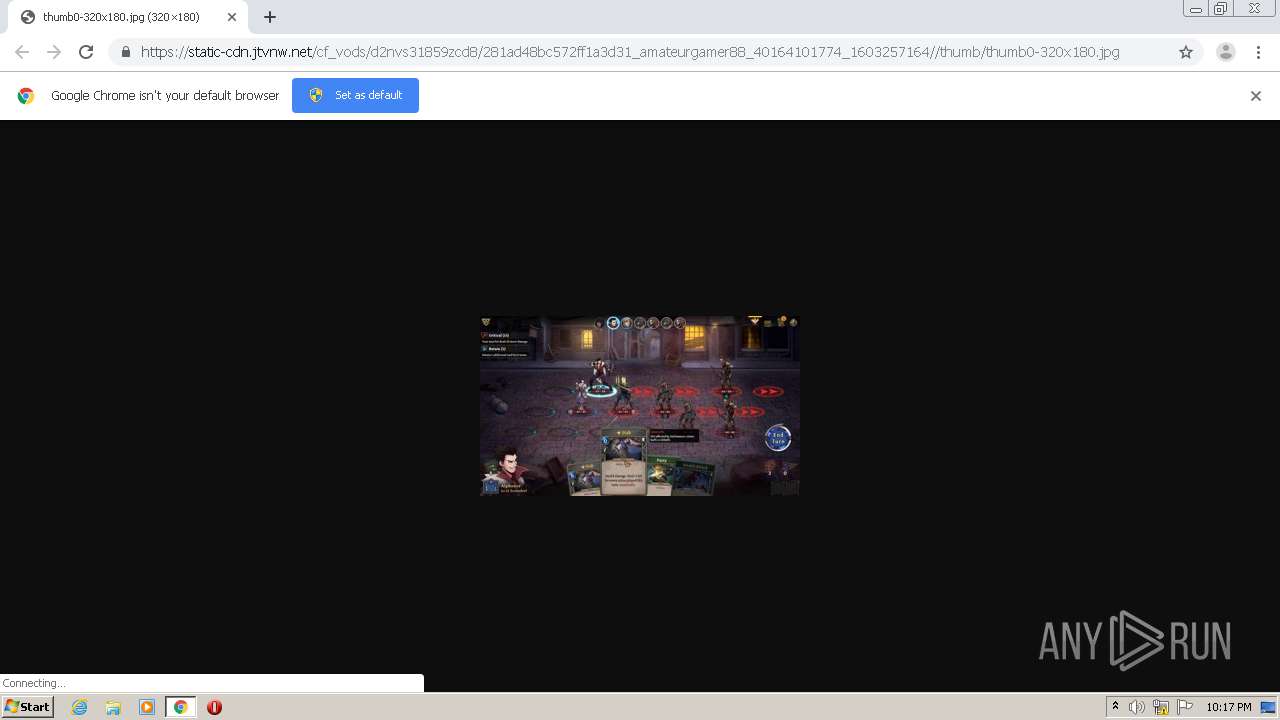Viewport: 1280px width, 720px height.
Task: Click the Chrome logo in notification bar
Action: coord(26,96)
